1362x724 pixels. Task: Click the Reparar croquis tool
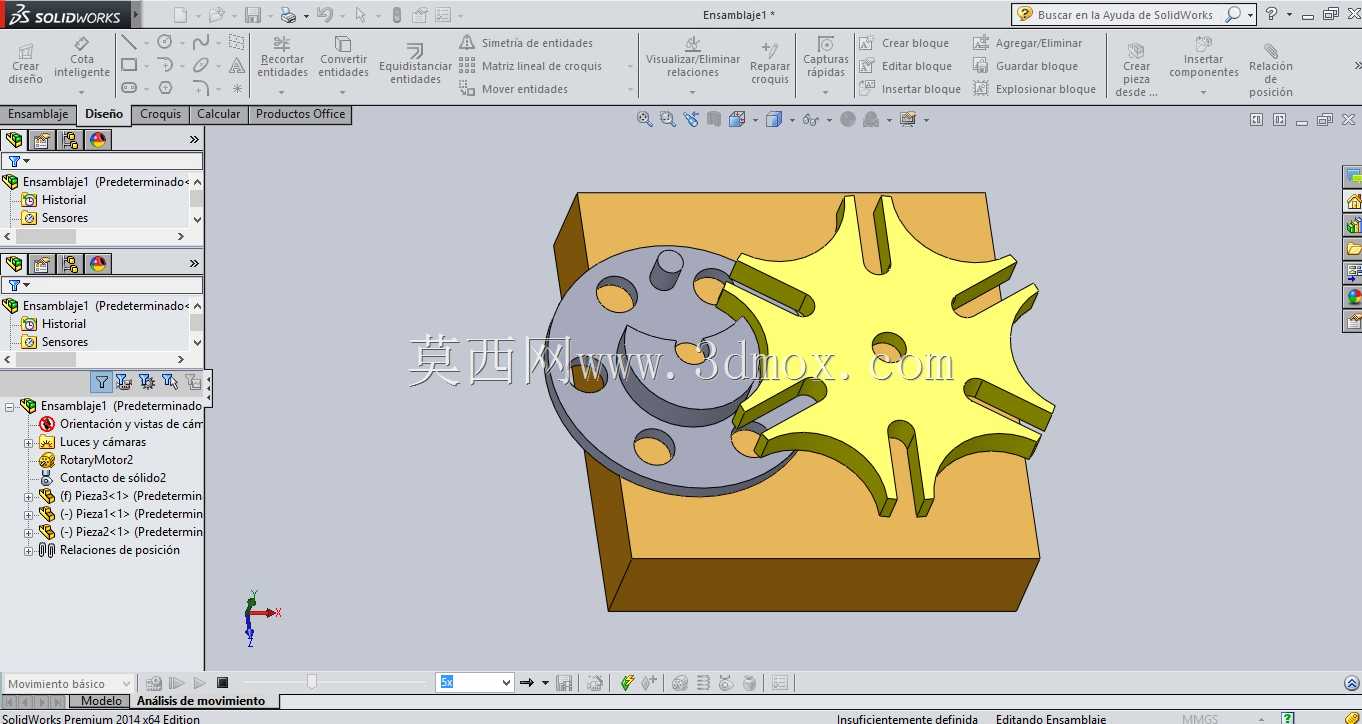click(770, 63)
